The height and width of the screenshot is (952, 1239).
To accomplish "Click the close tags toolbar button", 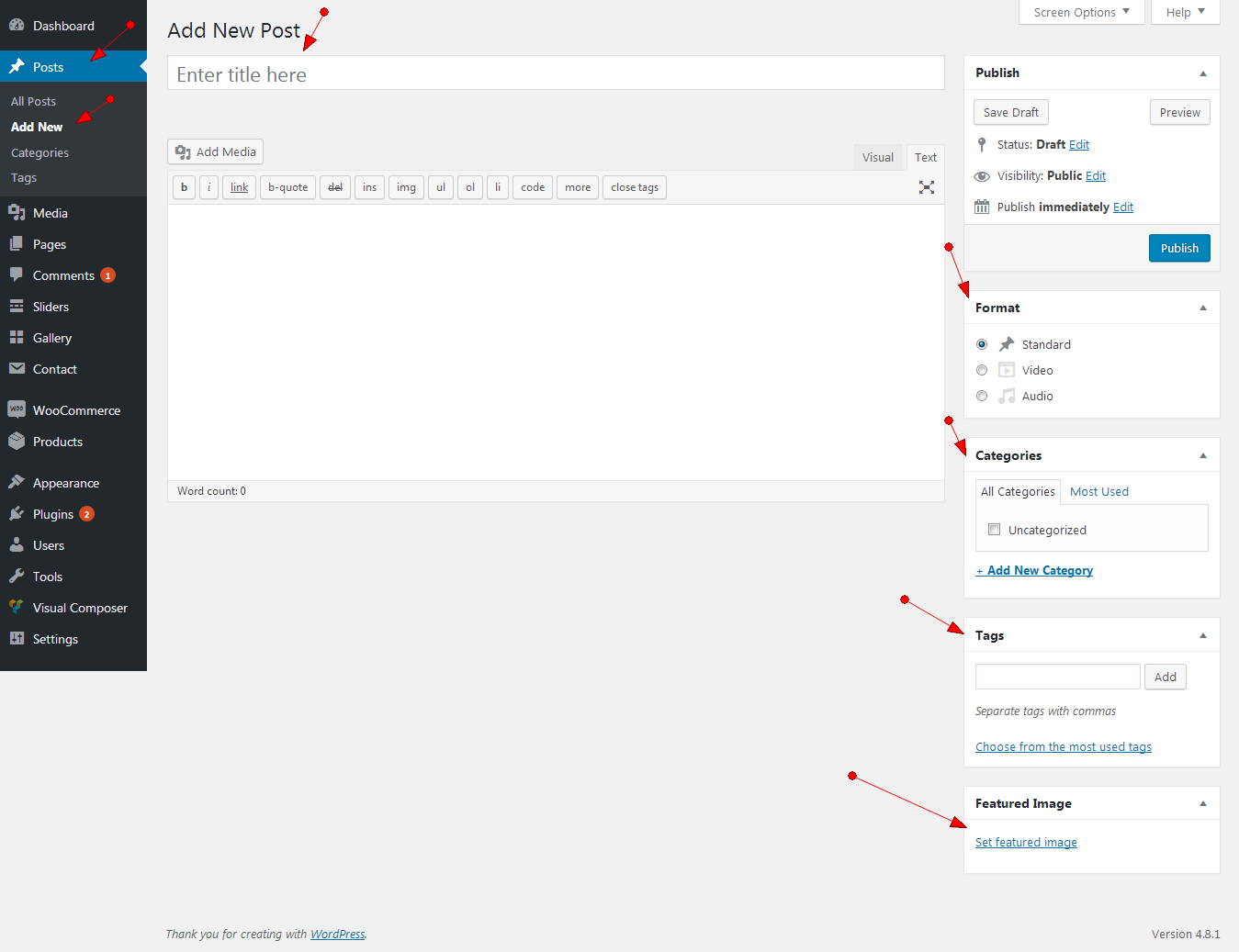I will coord(635,187).
